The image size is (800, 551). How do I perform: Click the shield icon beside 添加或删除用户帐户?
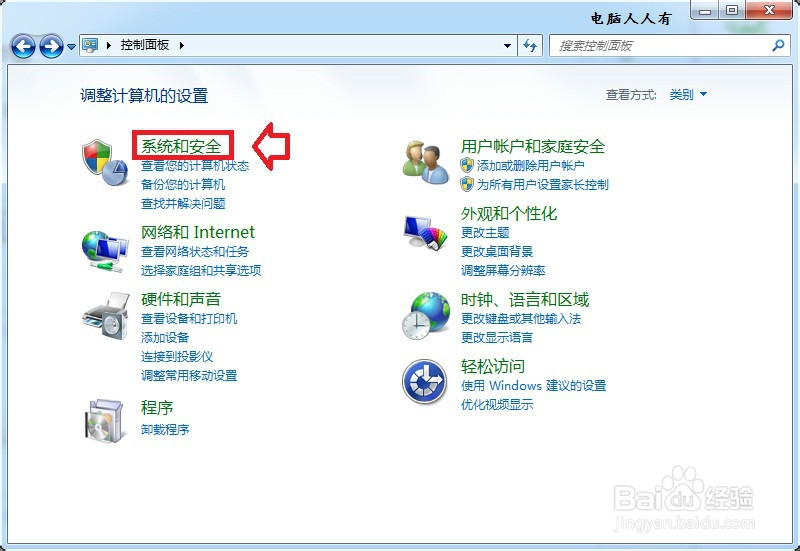tap(467, 165)
